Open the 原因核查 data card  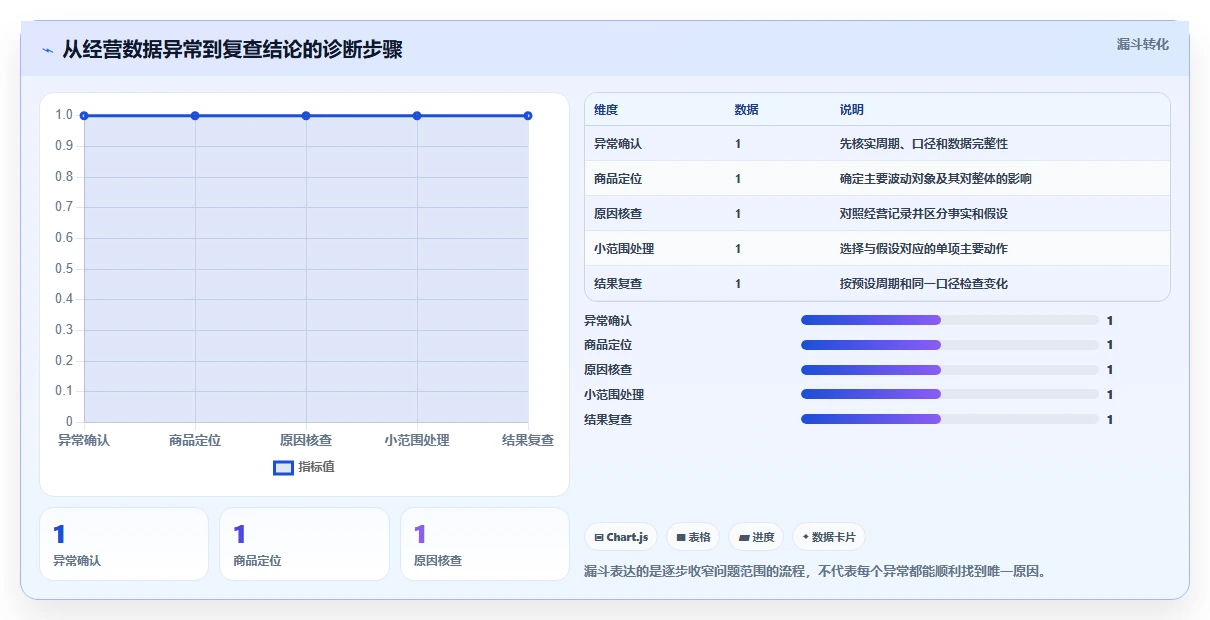click(485, 544)
